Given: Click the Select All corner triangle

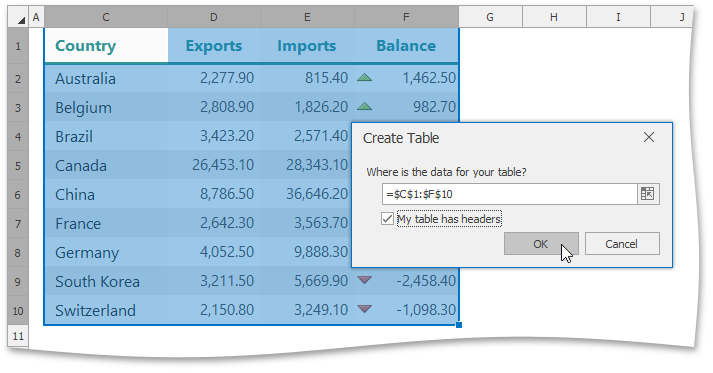Looking at the screenshot, I should tap(21, 20).
